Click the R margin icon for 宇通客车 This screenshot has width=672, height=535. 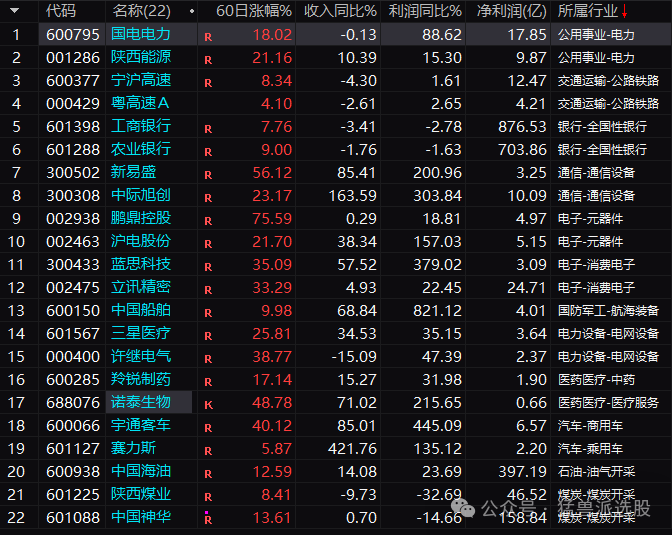[x=208, y=428]
